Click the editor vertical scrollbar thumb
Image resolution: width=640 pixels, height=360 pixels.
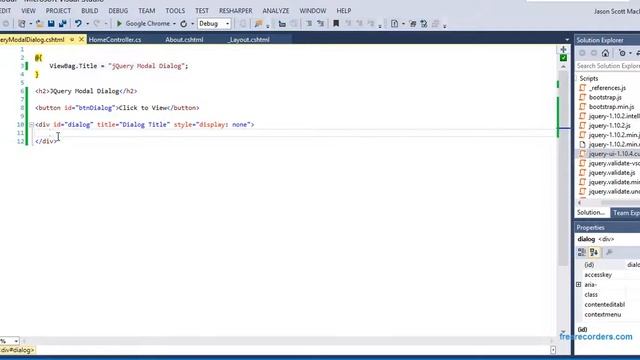564,169
